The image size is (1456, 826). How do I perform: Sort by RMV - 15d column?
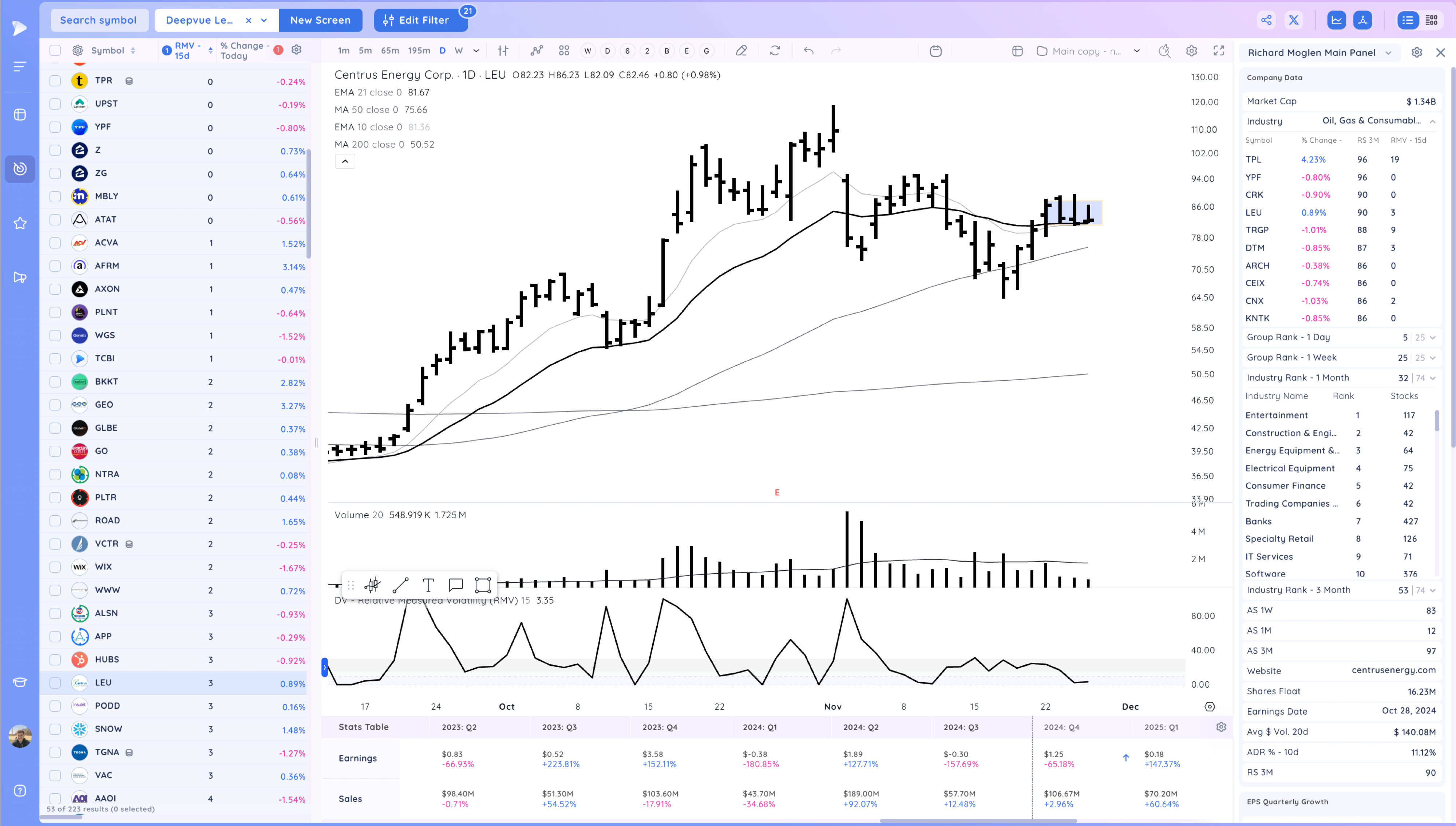coord(187,51)
